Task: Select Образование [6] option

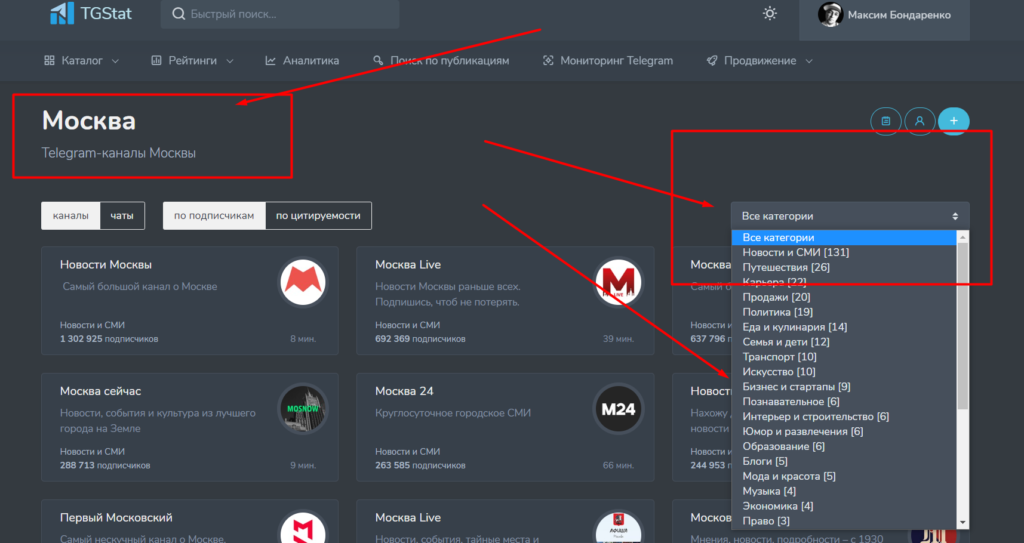Action: (x=844, y=446)
